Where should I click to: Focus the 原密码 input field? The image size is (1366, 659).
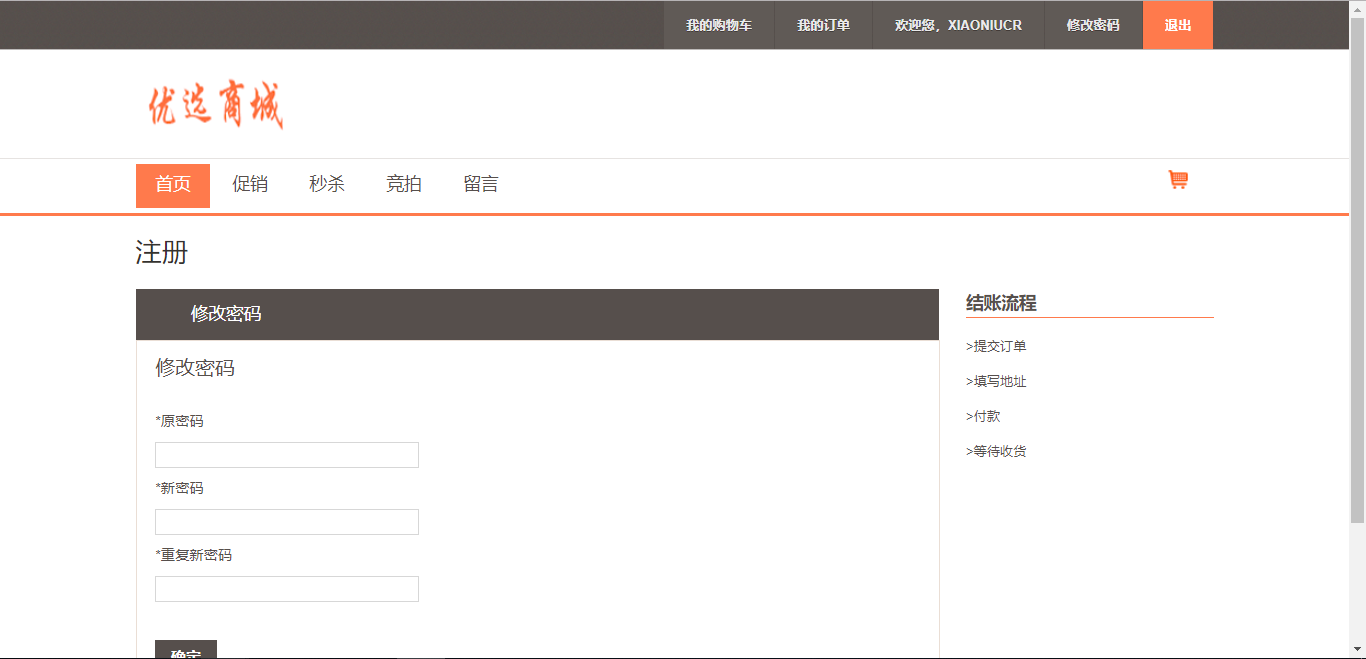click(x=287, y=455)
